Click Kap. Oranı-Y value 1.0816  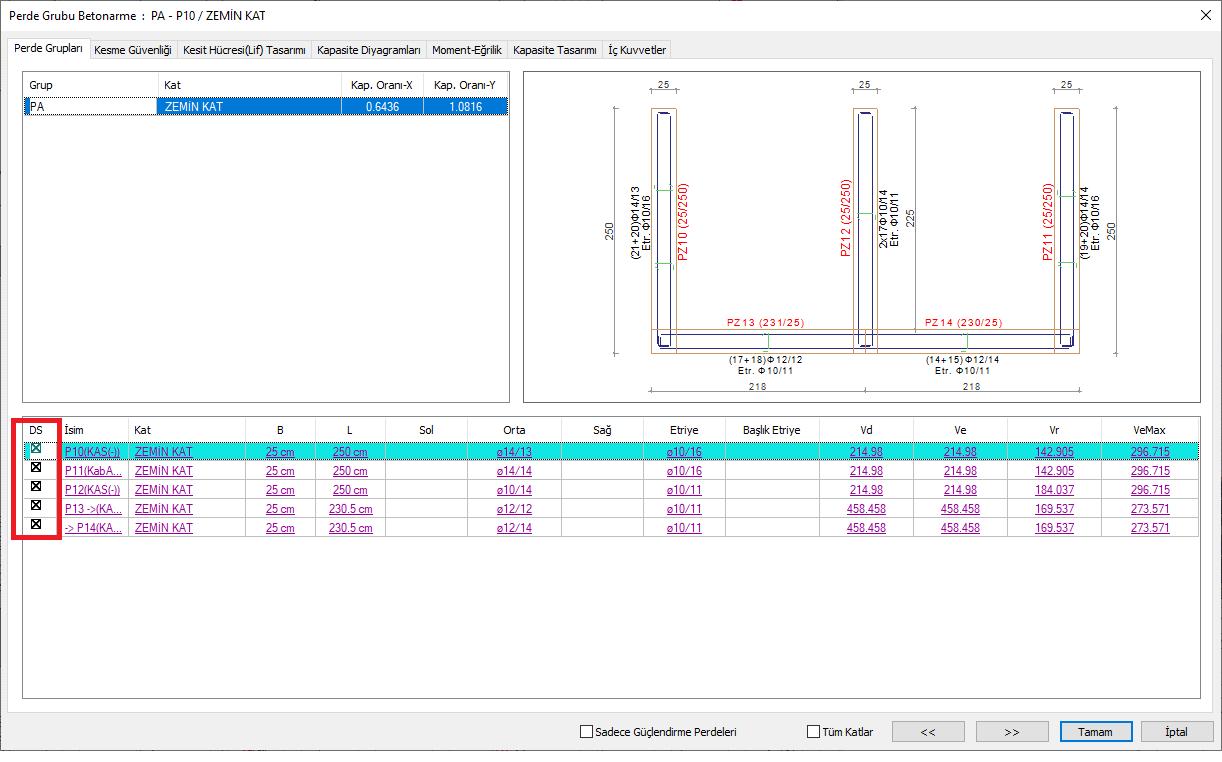click(466, 106)
